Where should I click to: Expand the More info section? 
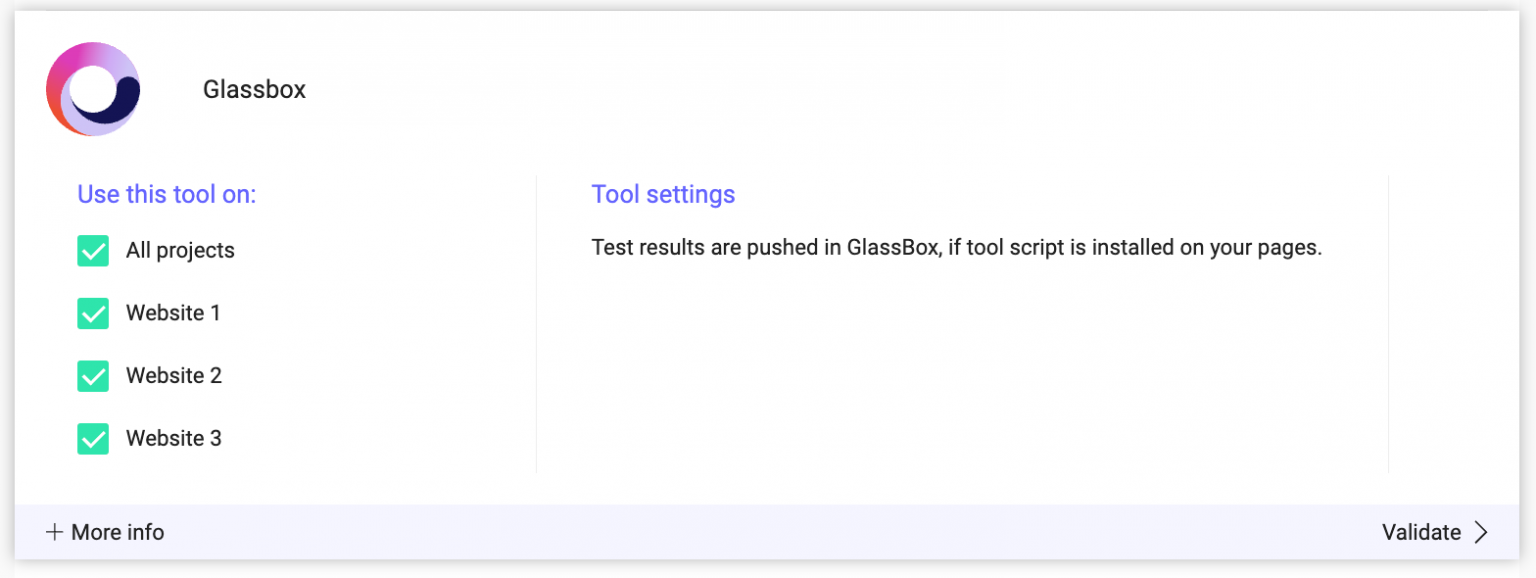tap(117, 532)
